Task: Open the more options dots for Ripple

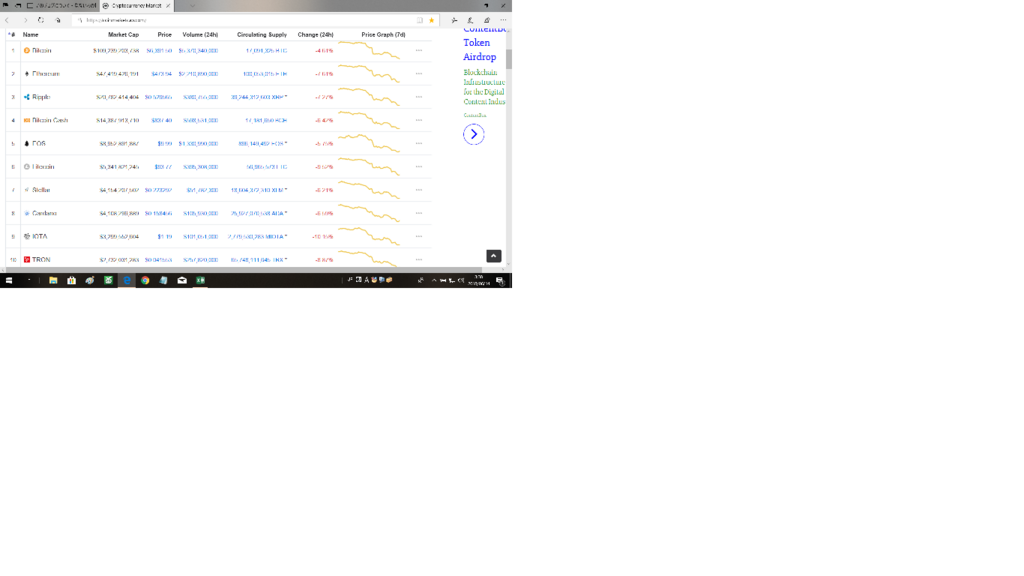Action: pyautogui.click(x=419, y=97)
